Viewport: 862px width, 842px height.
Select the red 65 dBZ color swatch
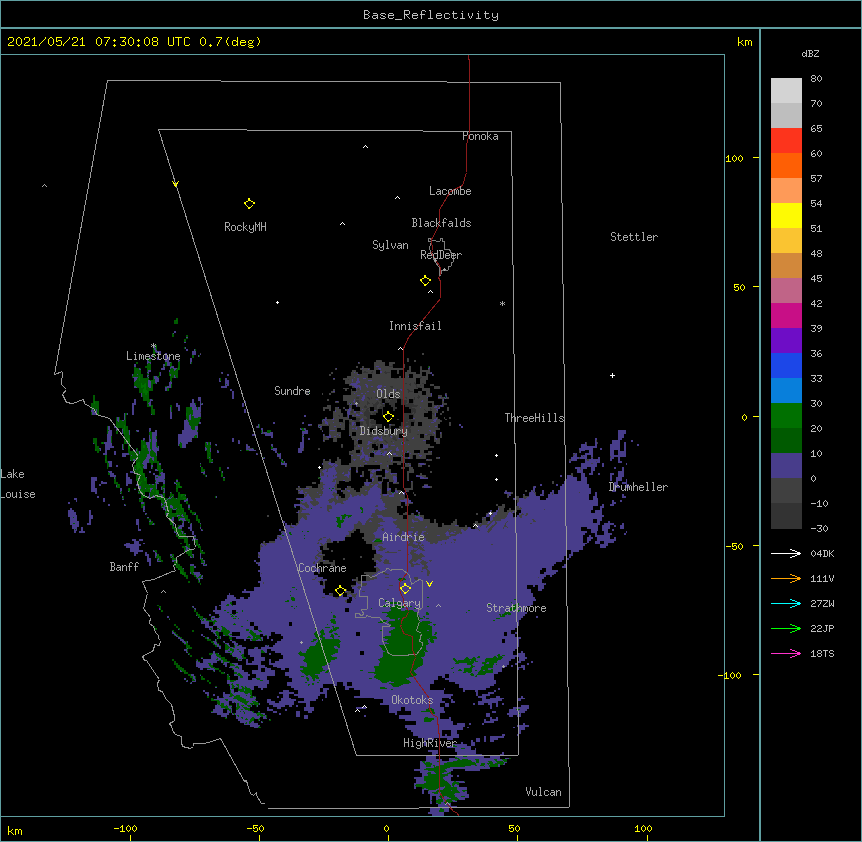coord(786,141)
